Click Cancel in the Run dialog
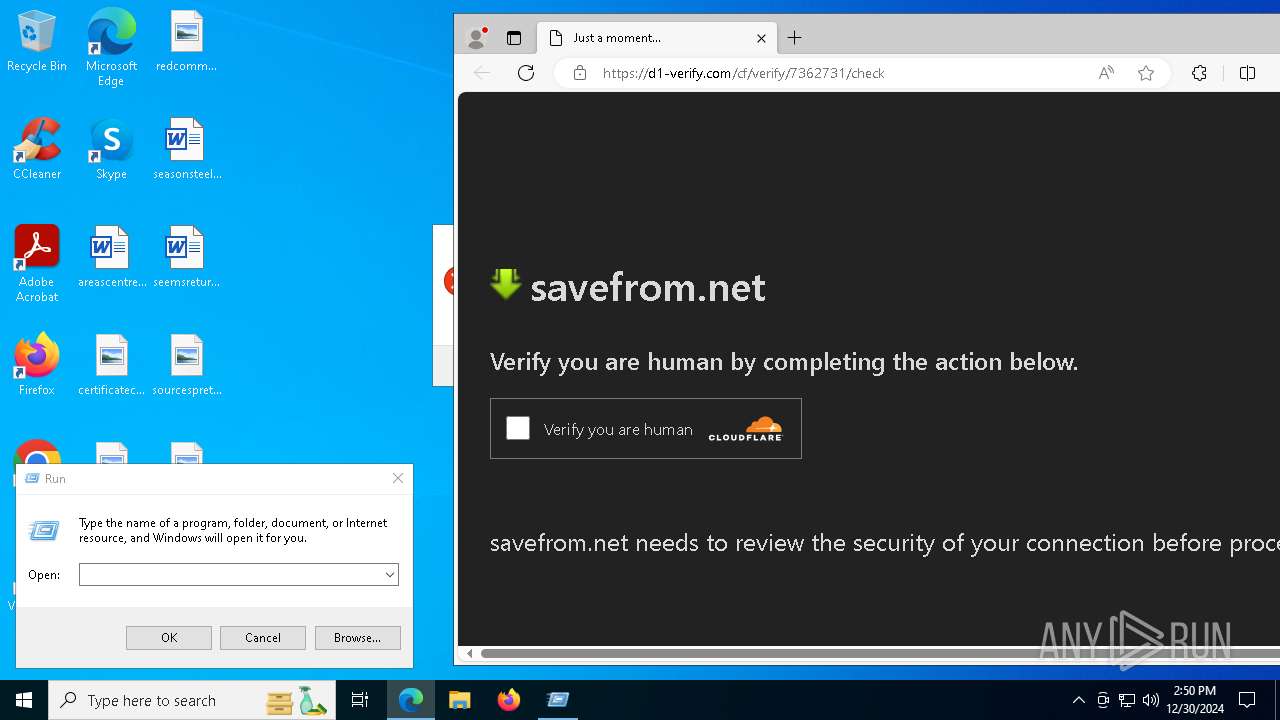Screen dimensions: 1280x720 tap(263, 637)
